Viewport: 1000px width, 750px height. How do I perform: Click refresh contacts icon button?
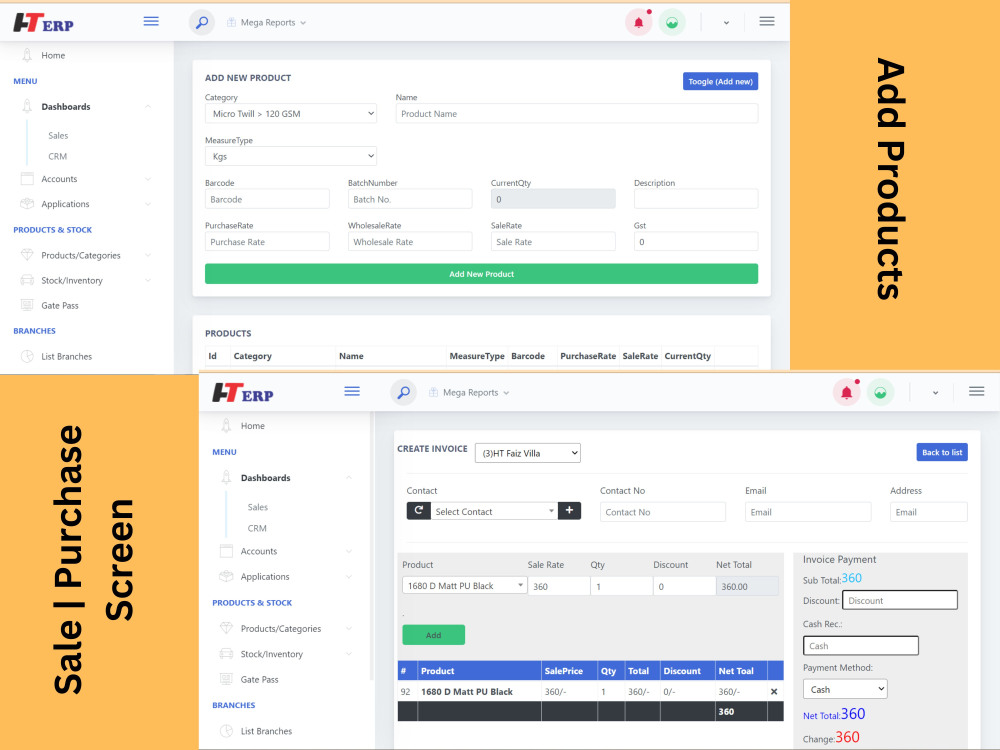click(x=418, y=511)
